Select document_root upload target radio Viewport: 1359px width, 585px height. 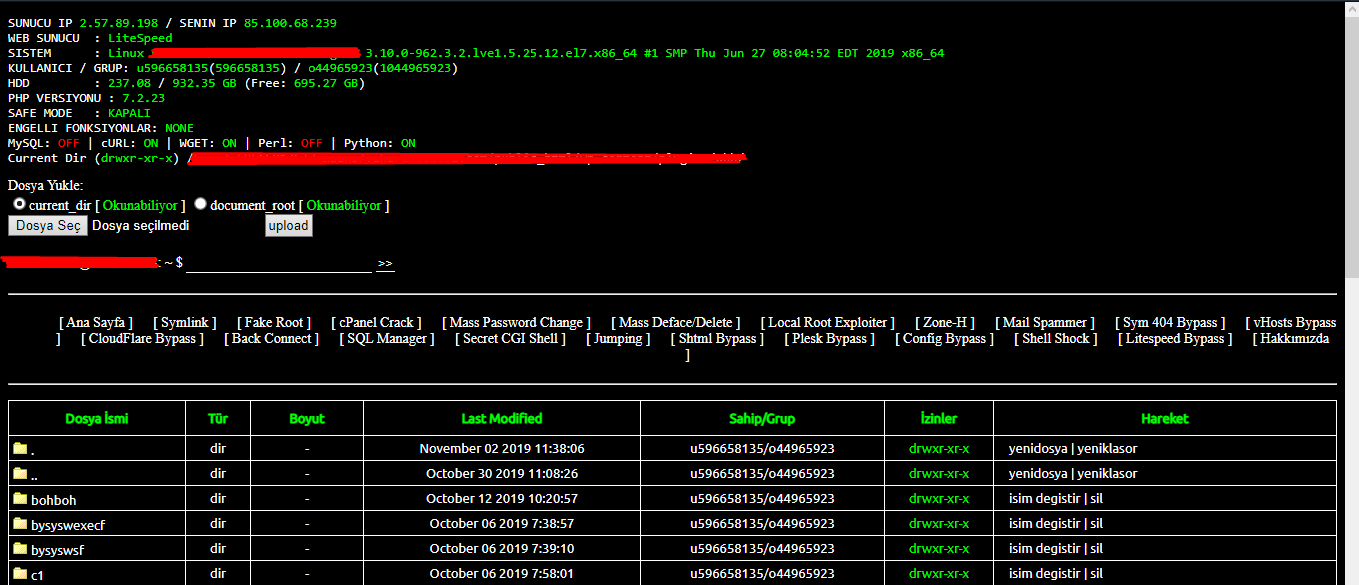[x=200, y=204]
